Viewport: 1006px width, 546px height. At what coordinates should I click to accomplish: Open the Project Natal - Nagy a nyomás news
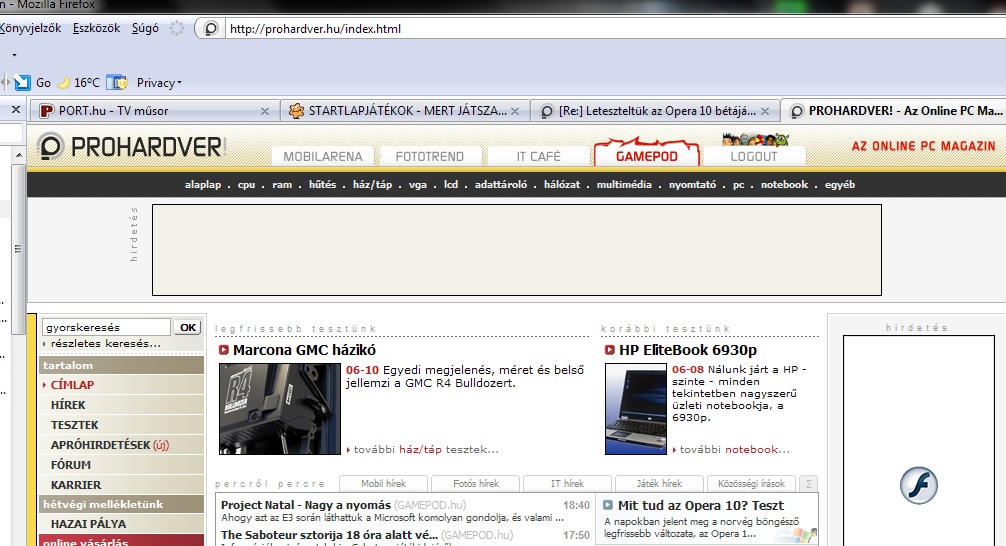tap(305, 505)
